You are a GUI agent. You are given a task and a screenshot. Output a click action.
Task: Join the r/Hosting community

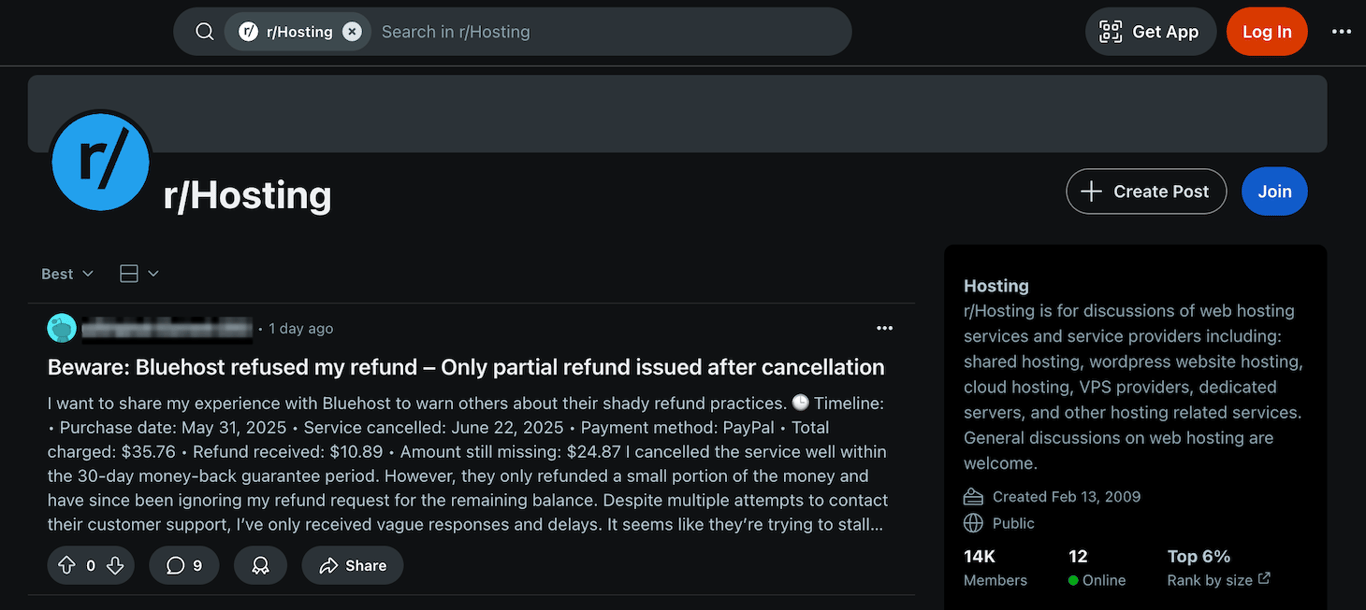(1274, 191)
